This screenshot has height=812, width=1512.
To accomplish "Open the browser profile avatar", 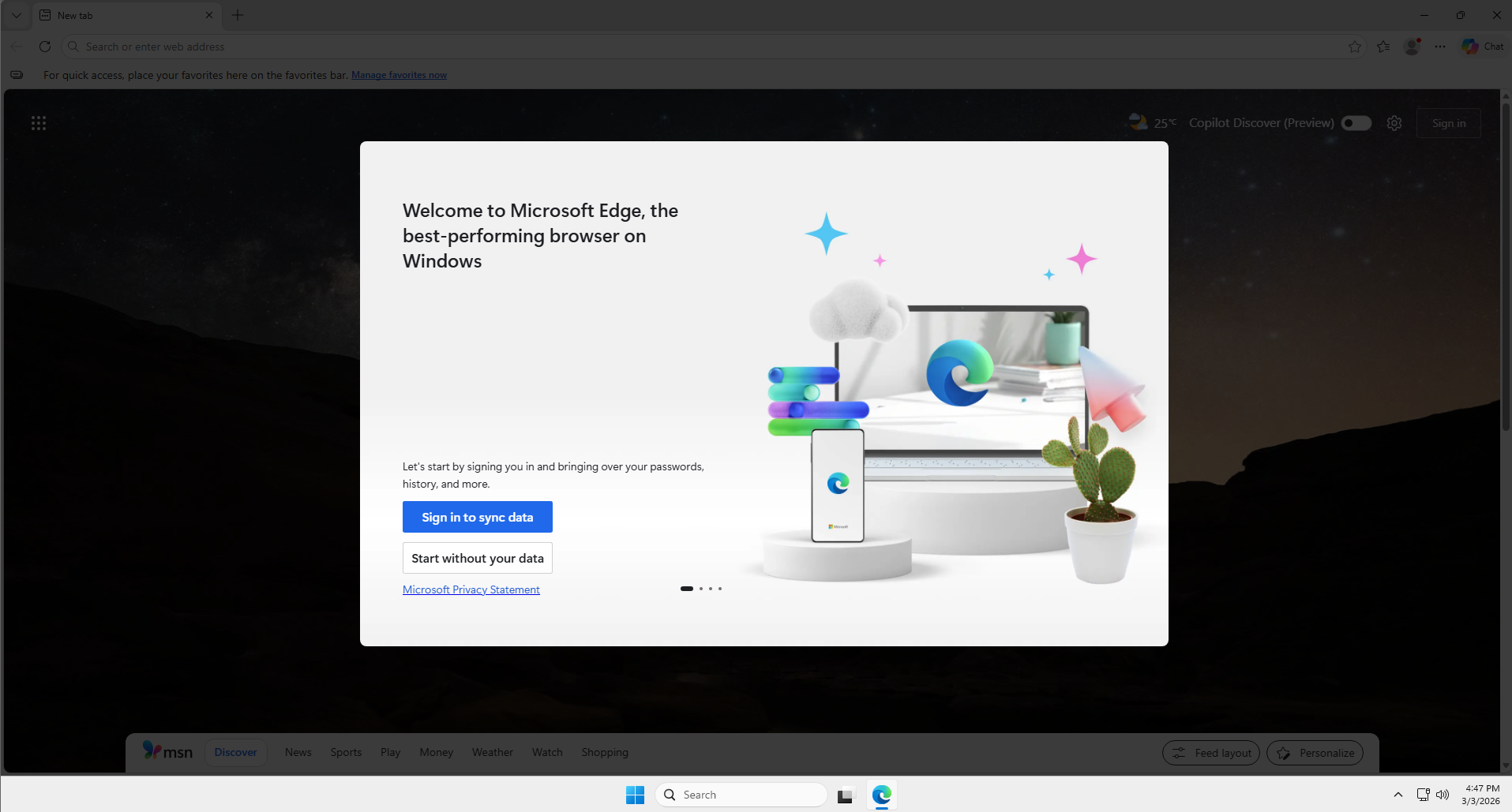I will [x=1413, y=47].
